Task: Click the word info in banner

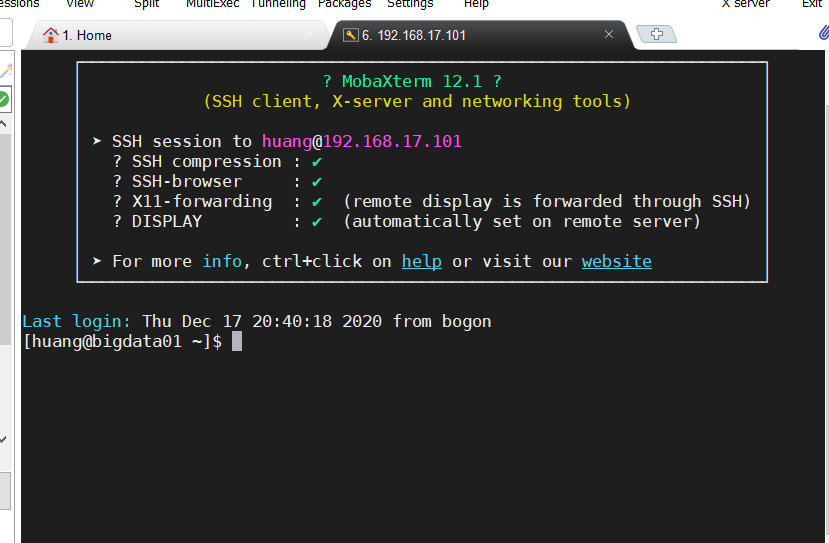Action: pos(222,261)
